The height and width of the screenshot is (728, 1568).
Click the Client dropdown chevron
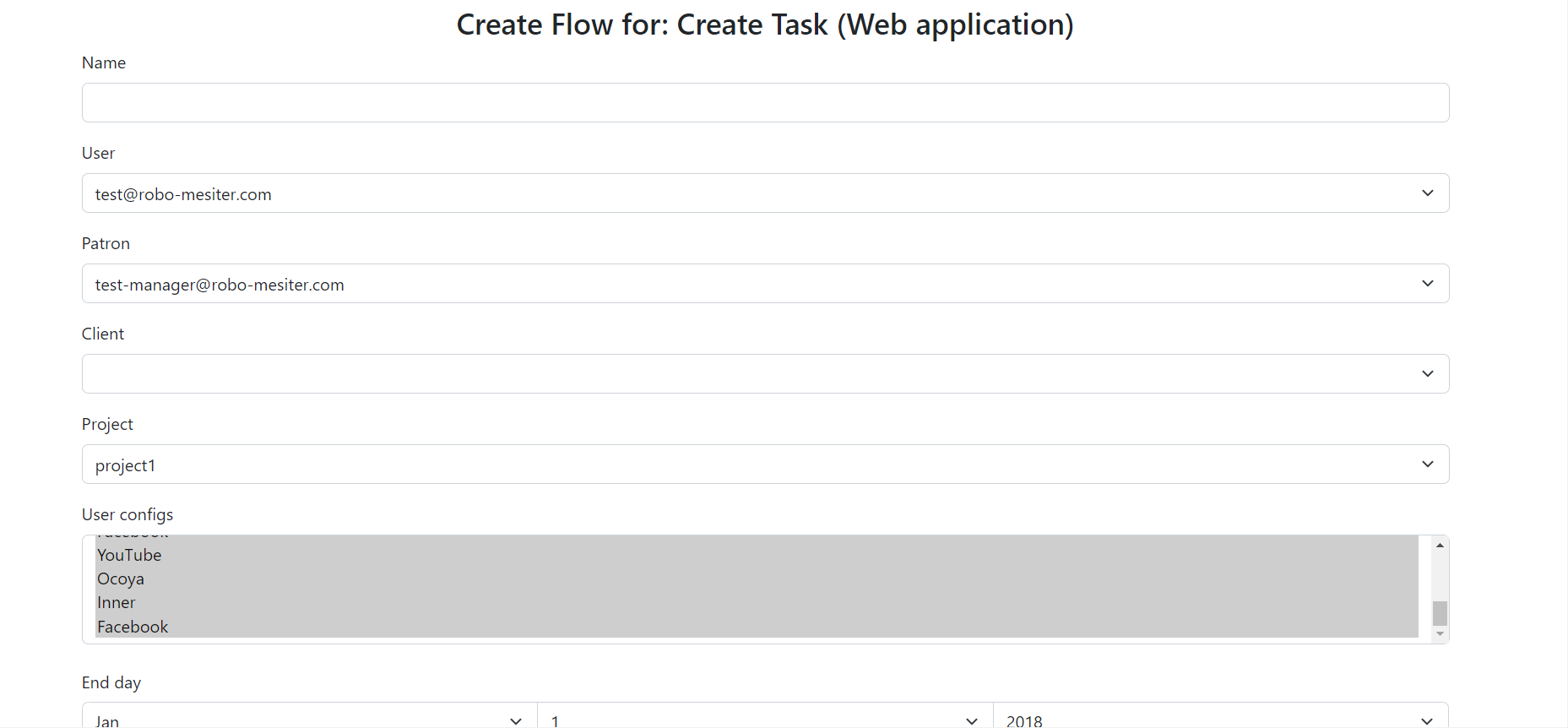[x=1427, y=373]
